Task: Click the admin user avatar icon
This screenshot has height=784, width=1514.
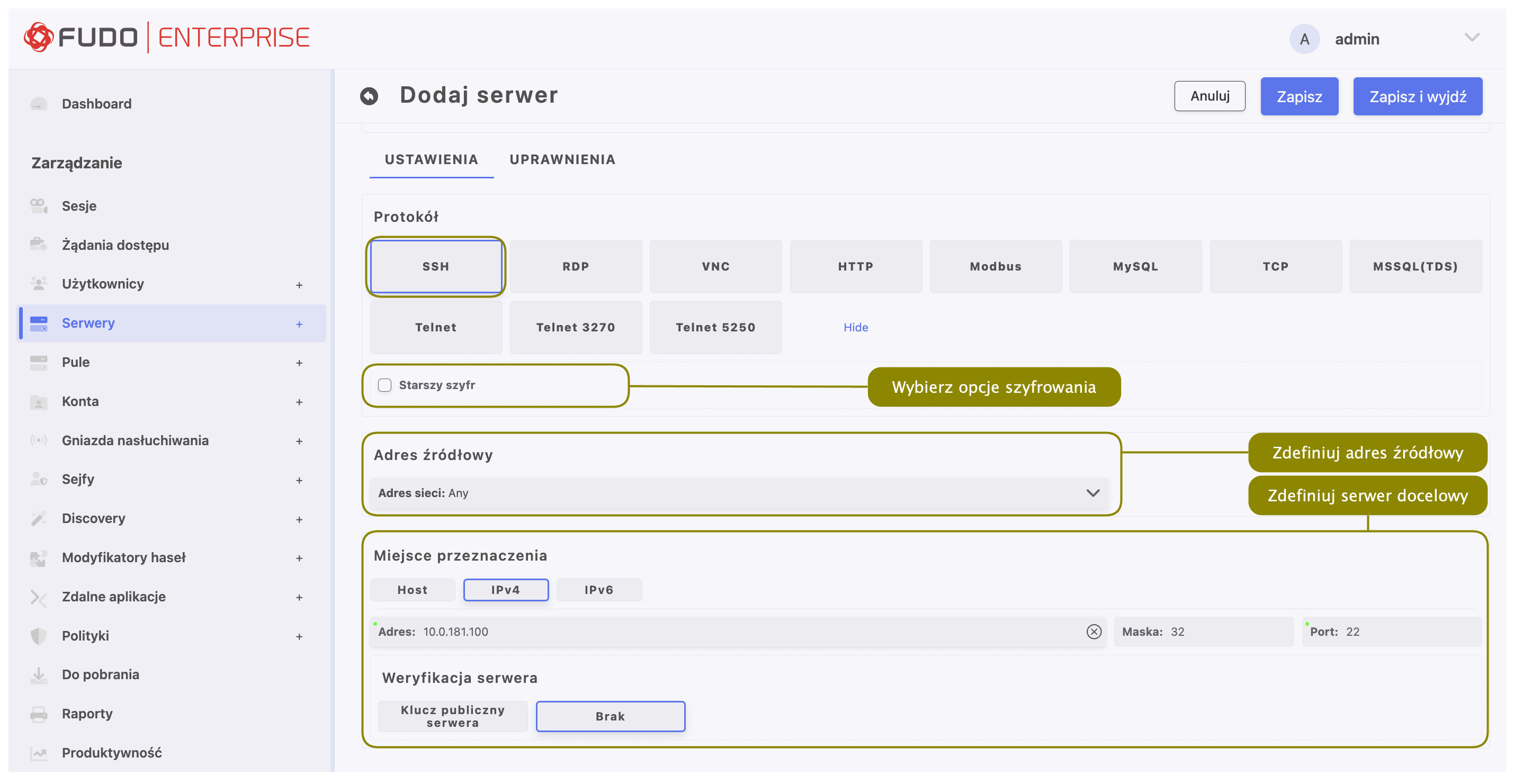Action: coord(1304,39)
